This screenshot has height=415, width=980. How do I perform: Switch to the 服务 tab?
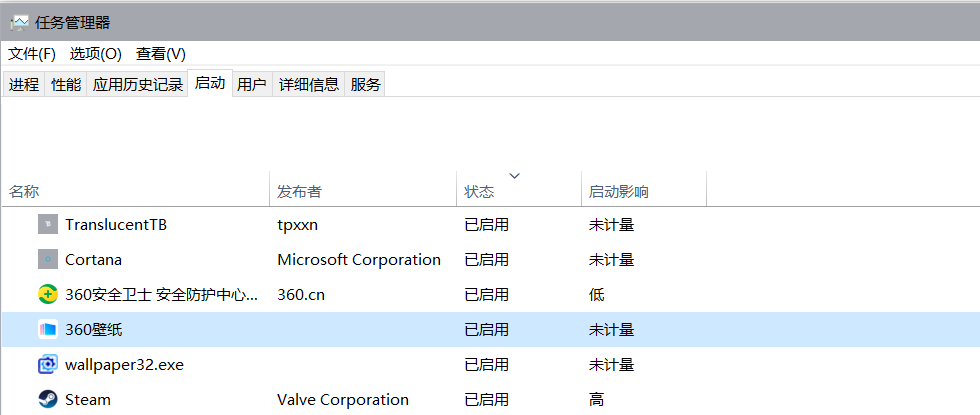(365, 84)
